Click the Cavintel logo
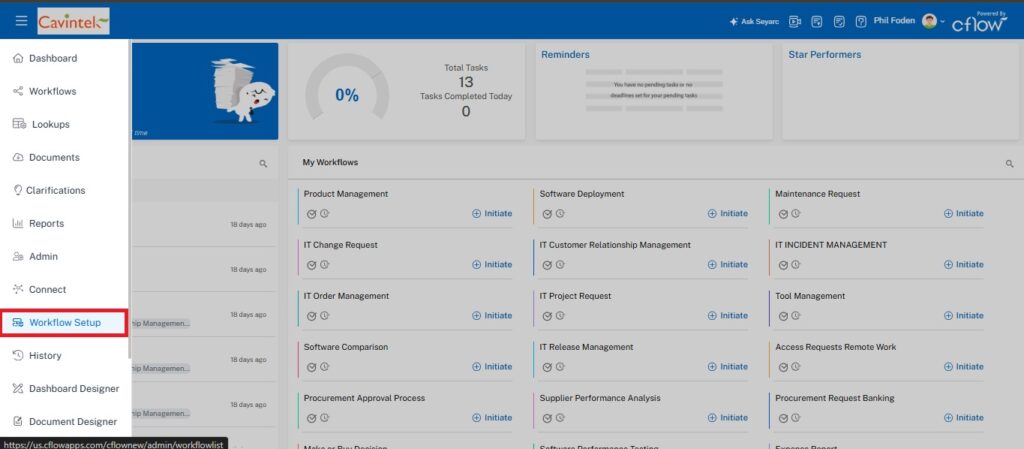1024x449 pixels. 73,21
